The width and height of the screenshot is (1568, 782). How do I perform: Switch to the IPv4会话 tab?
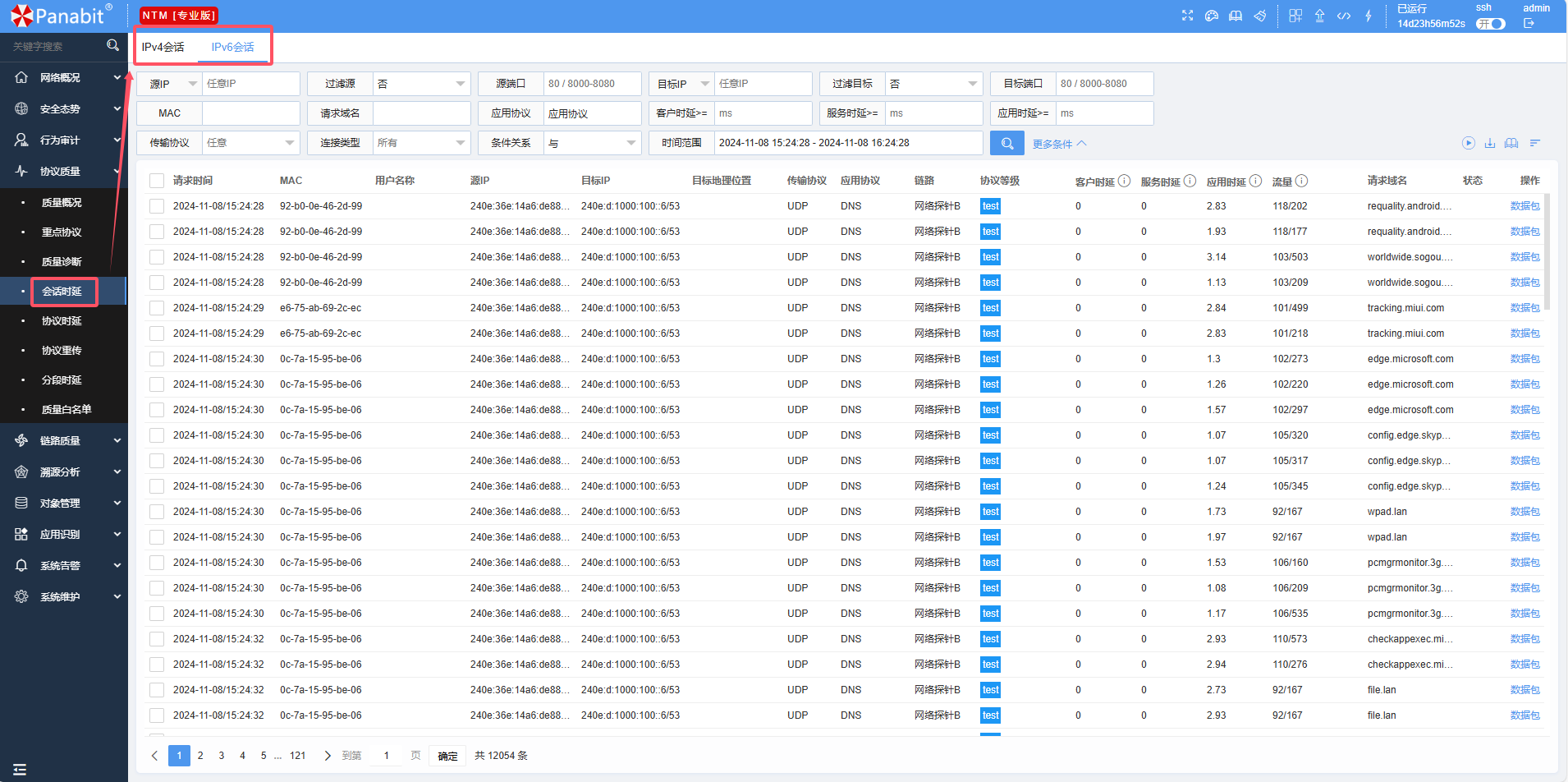point(163,47)
